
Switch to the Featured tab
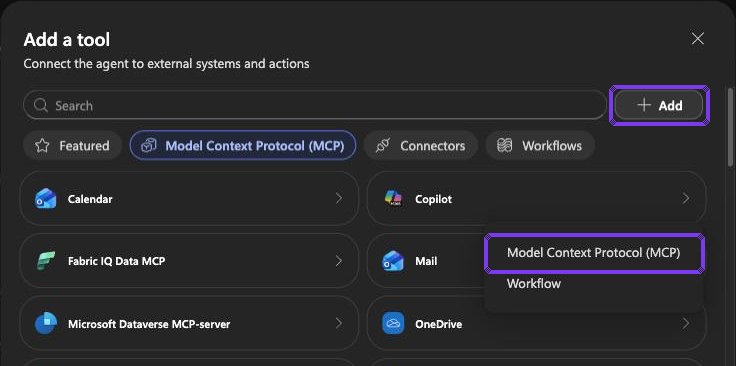[72, 146]
